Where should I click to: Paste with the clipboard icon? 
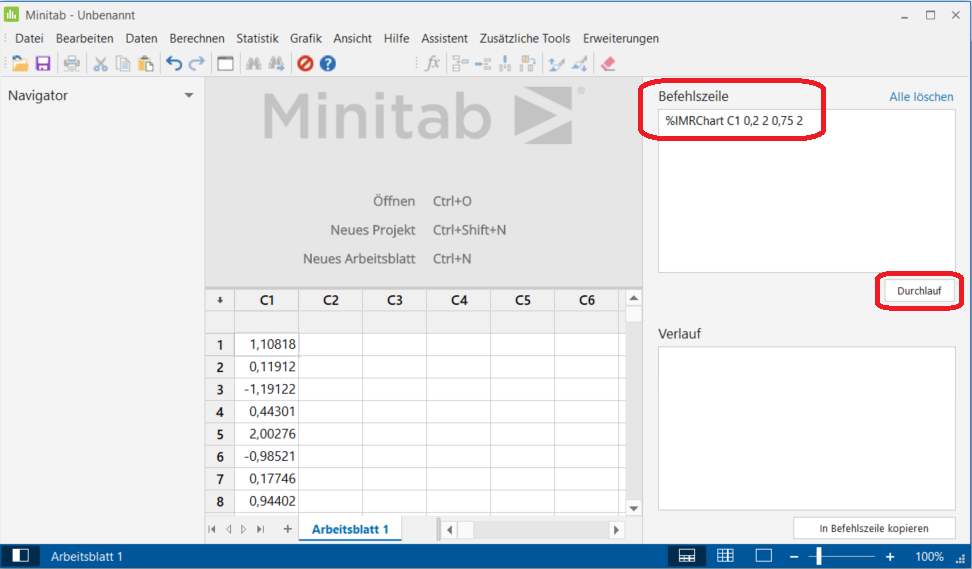click(146, 63)
